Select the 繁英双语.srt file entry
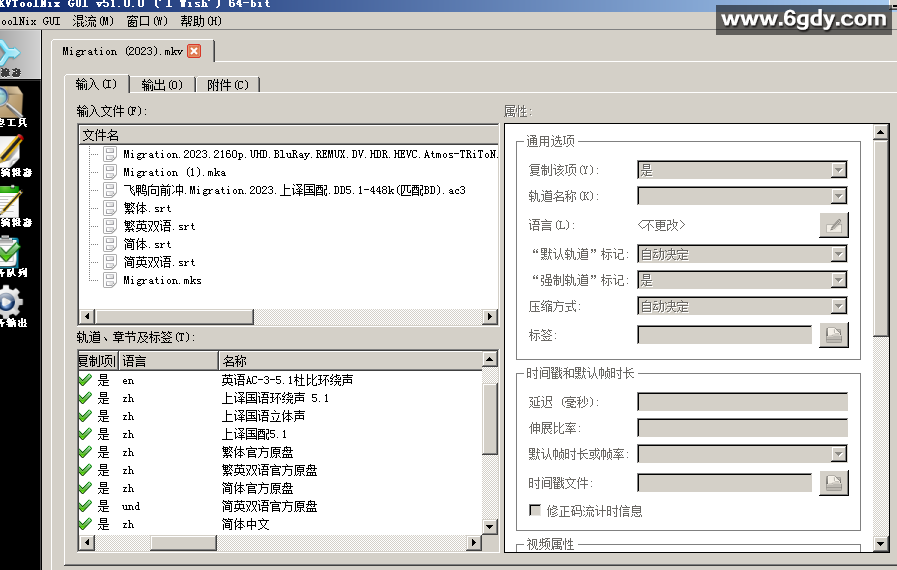 159,226
